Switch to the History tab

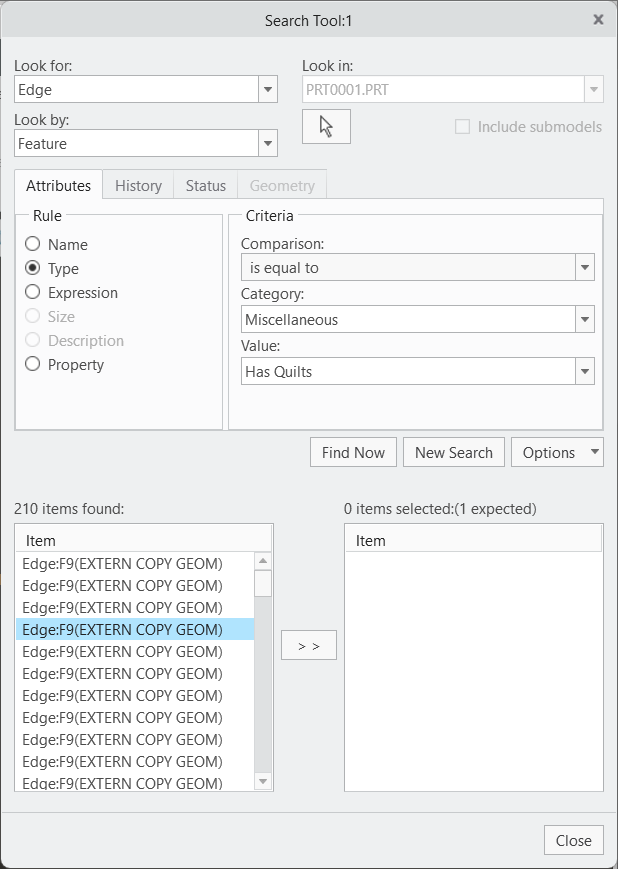click(138, 186)
